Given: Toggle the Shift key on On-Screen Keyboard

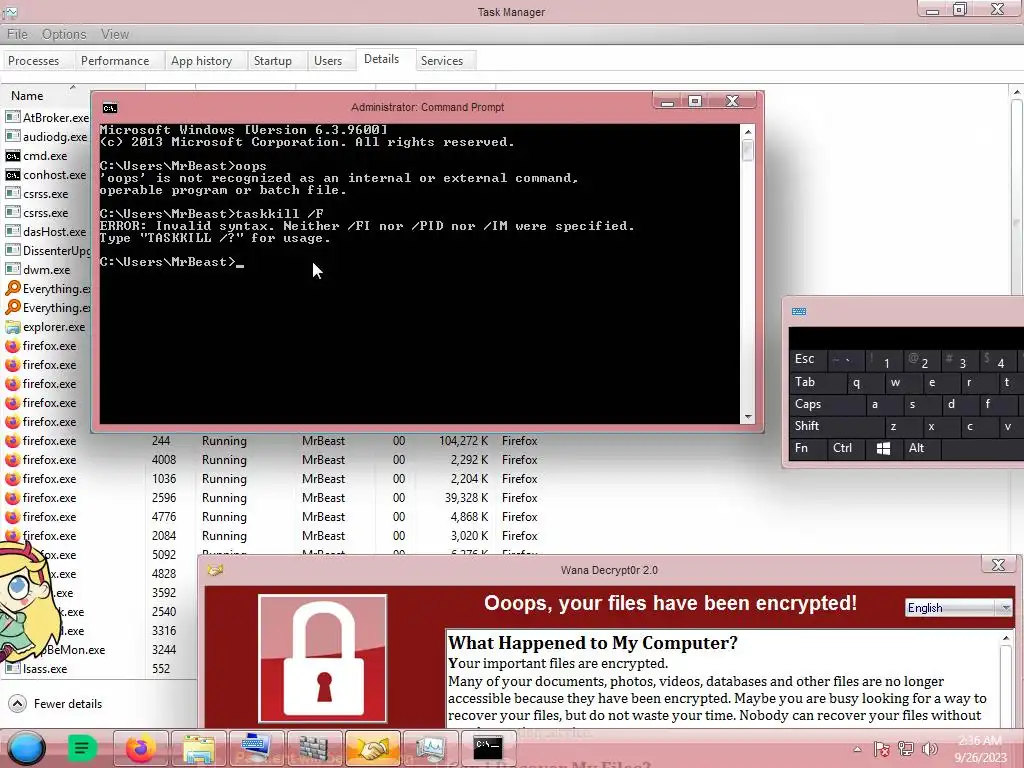Looking at the screenshot, I should pyautogui.click(x=835, y=426).
